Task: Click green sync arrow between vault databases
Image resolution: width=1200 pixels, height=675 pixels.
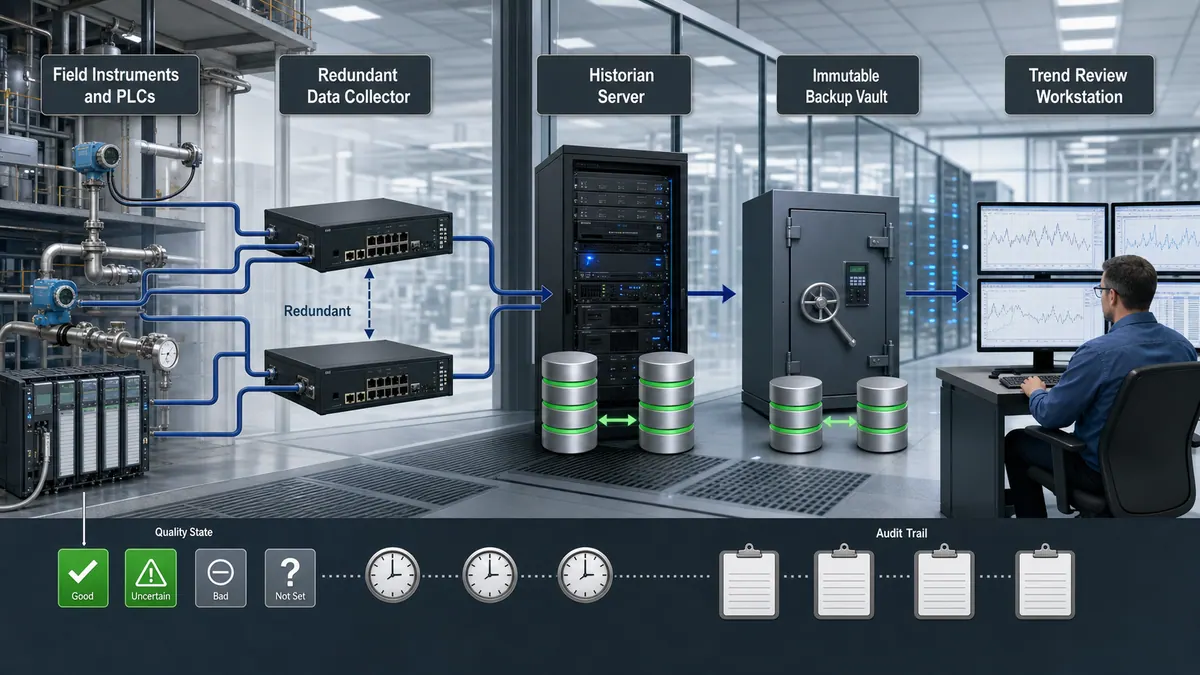Action: tap(840, 422)
